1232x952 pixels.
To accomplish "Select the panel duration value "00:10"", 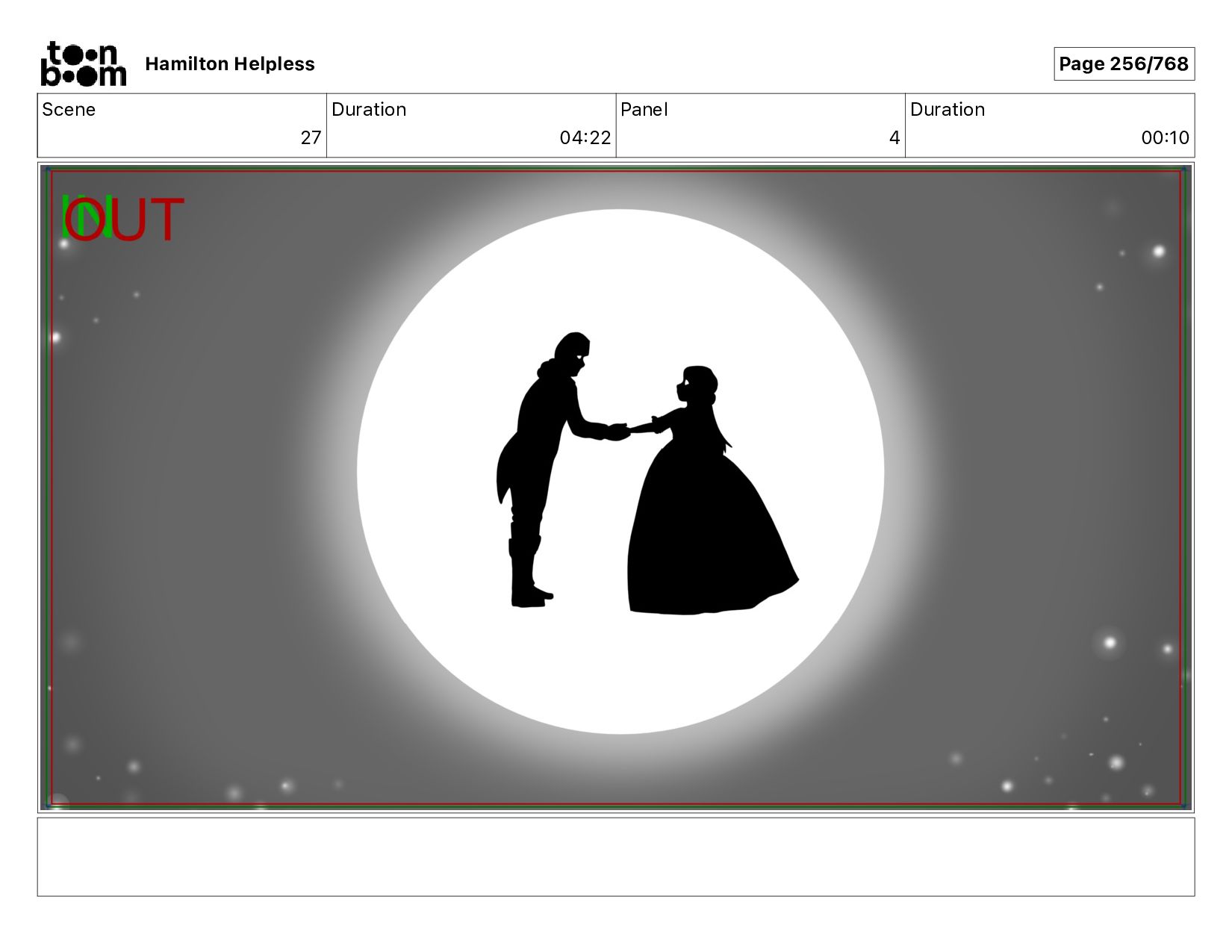I will (x=1165, y=138).
